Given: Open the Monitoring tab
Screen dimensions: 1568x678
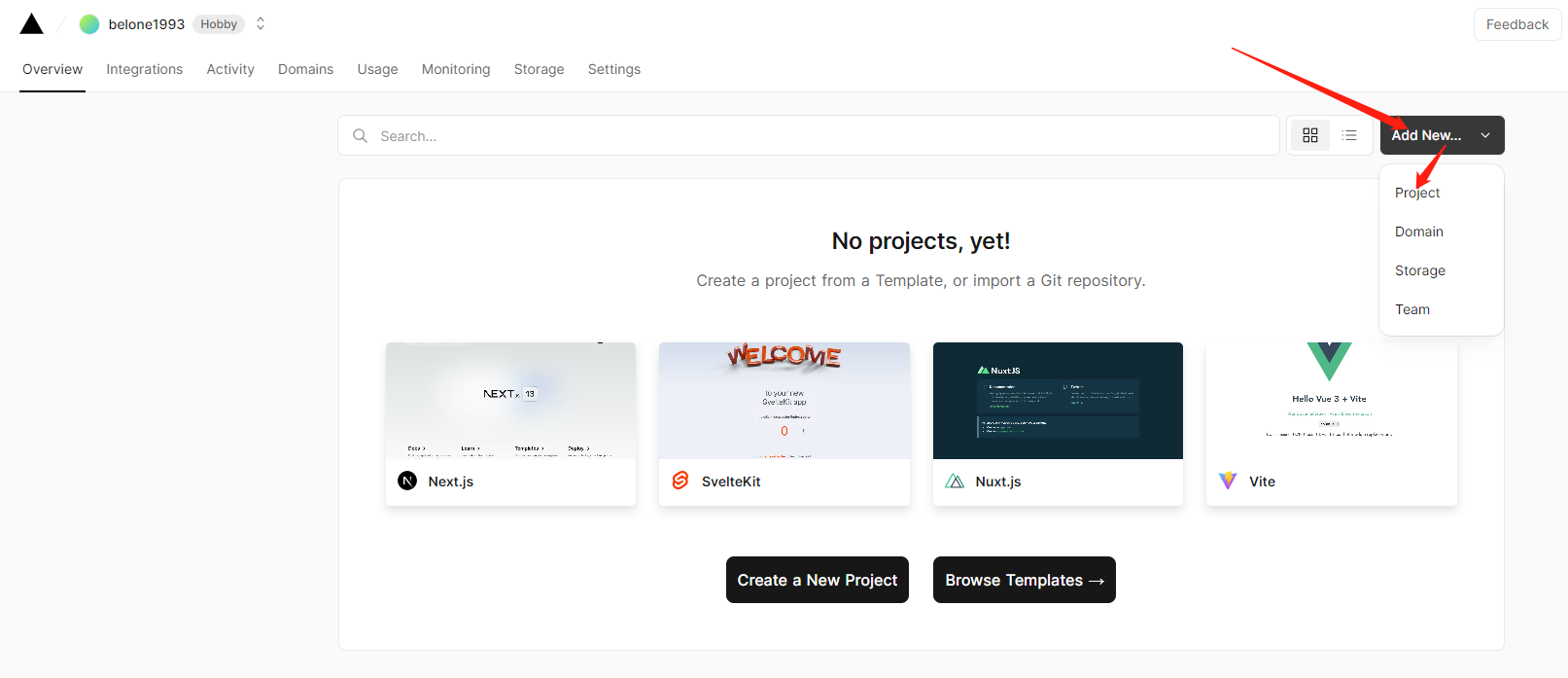Looking at the screenshot, I should tap(456, 69).
